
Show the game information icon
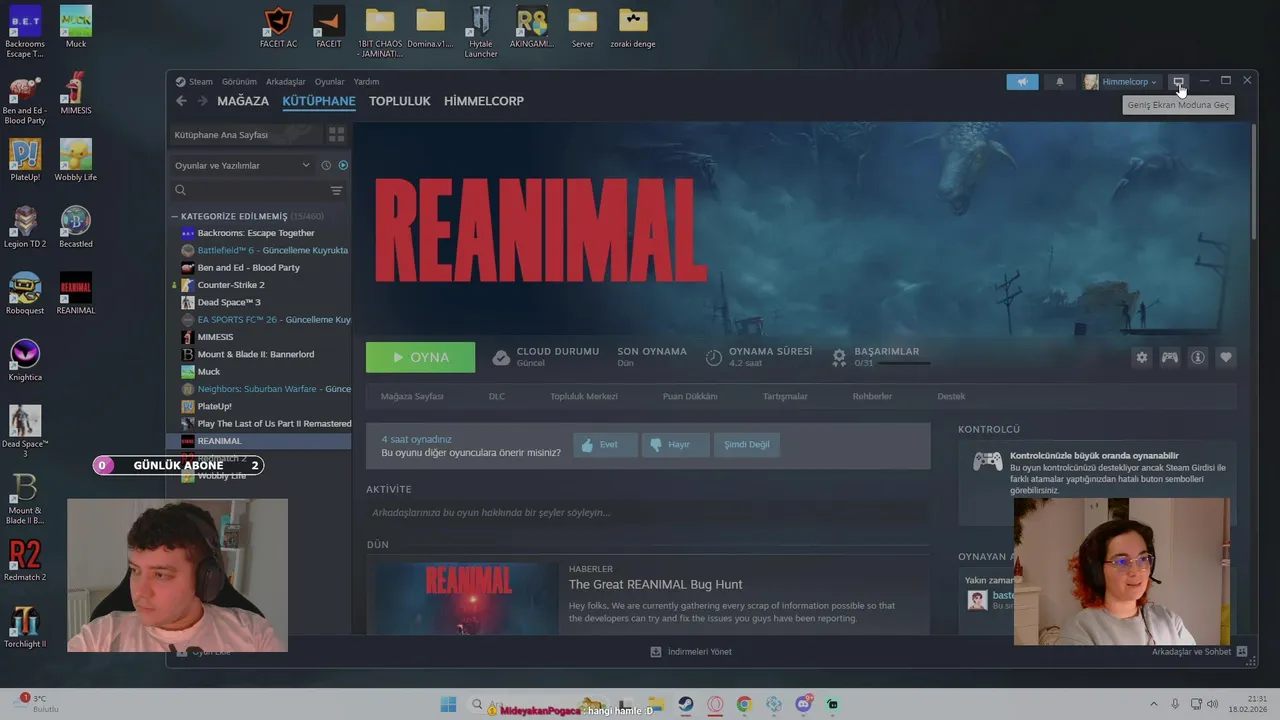pyautogui.click(x=1197, y=357)
